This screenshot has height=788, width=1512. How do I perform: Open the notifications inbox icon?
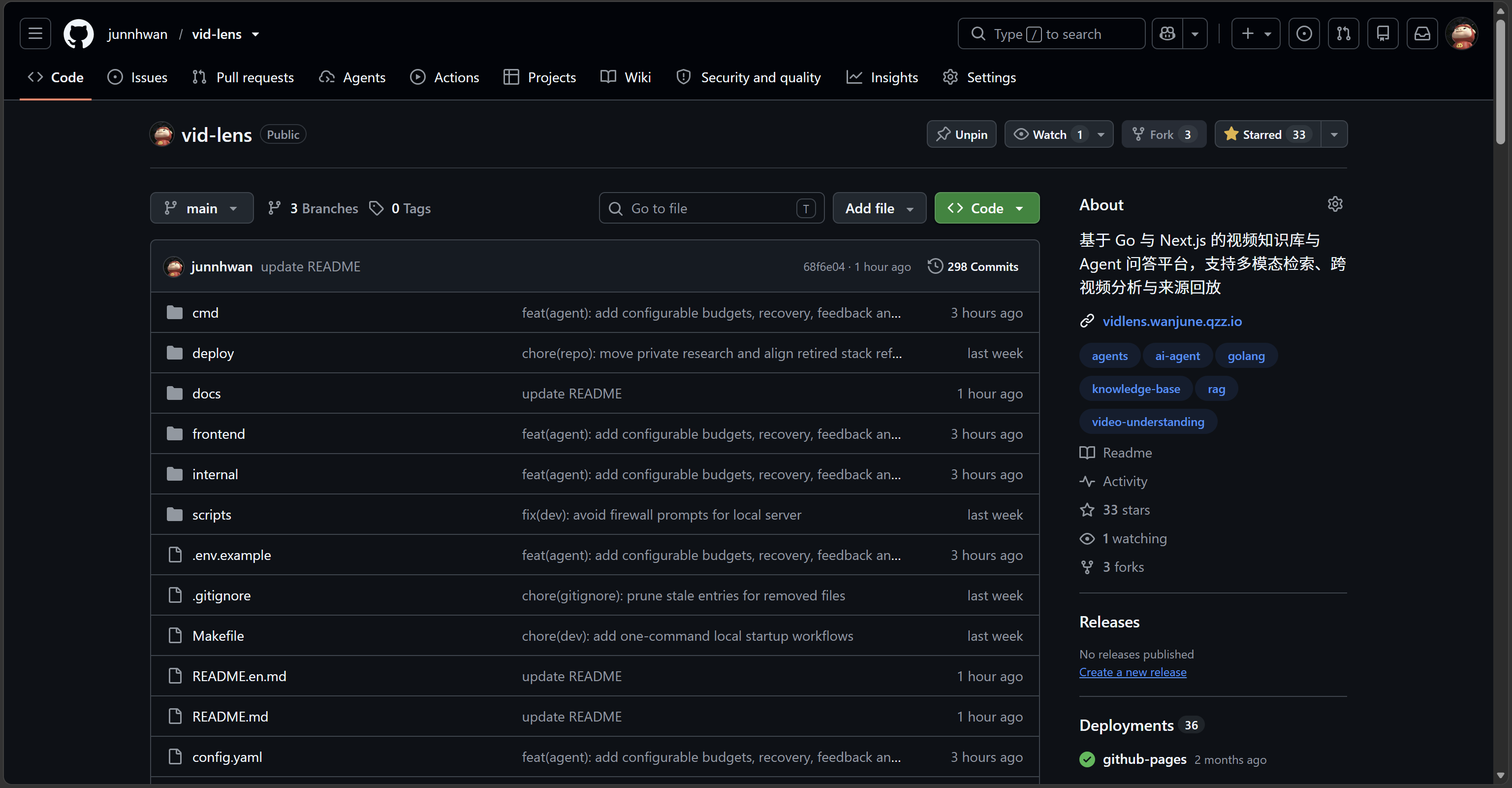click(1422, 33)
